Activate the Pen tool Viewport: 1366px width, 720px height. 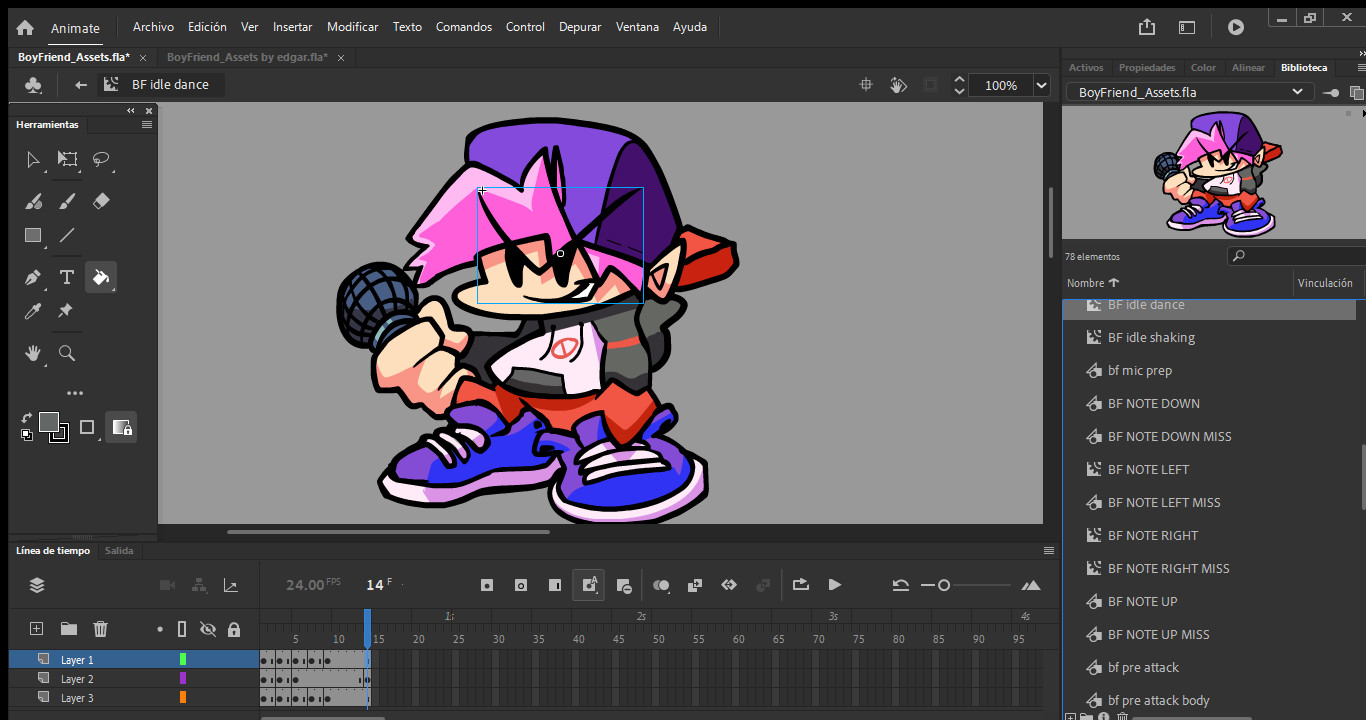coord(33,277)
